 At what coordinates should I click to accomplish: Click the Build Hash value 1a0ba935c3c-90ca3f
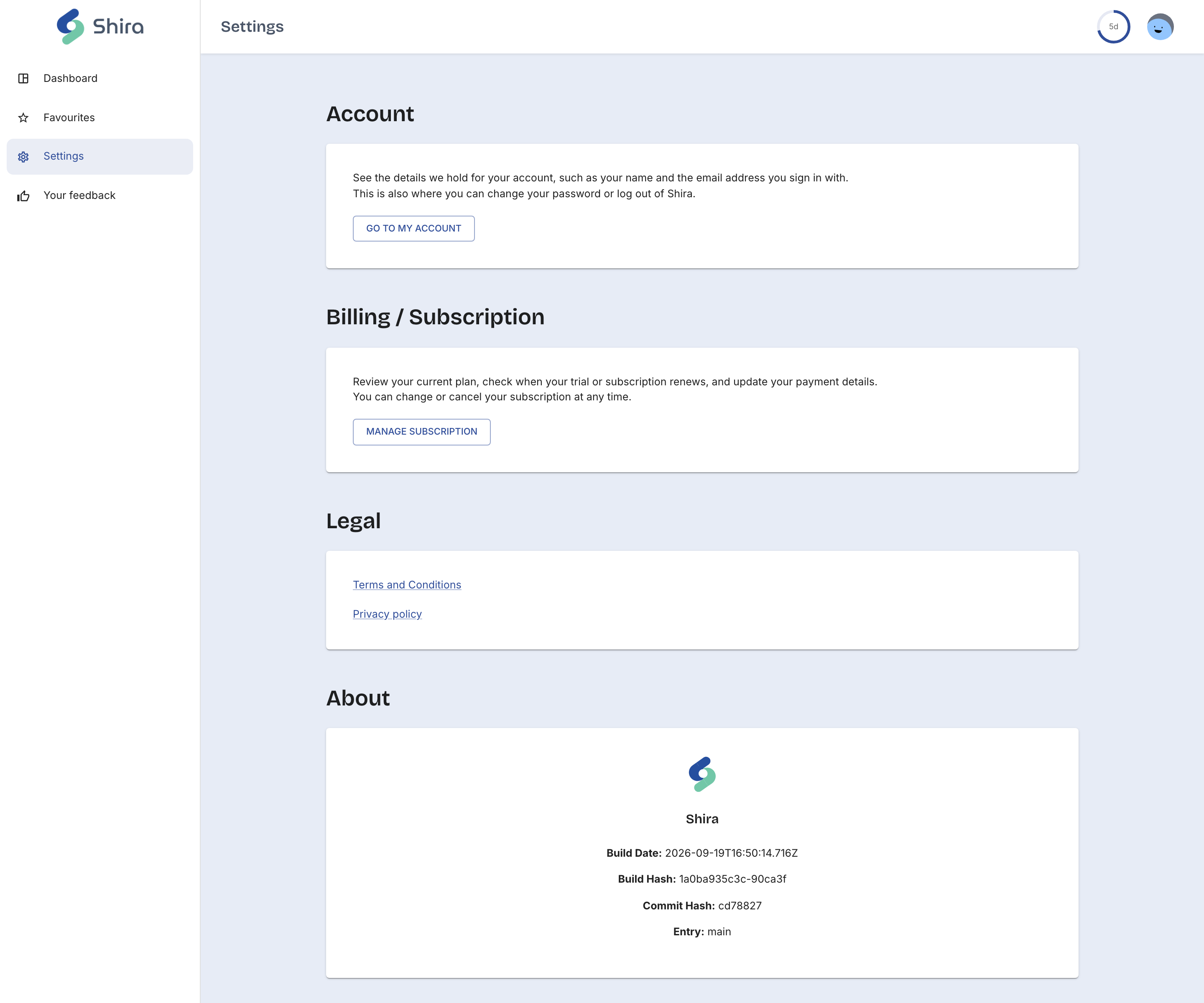732,878
